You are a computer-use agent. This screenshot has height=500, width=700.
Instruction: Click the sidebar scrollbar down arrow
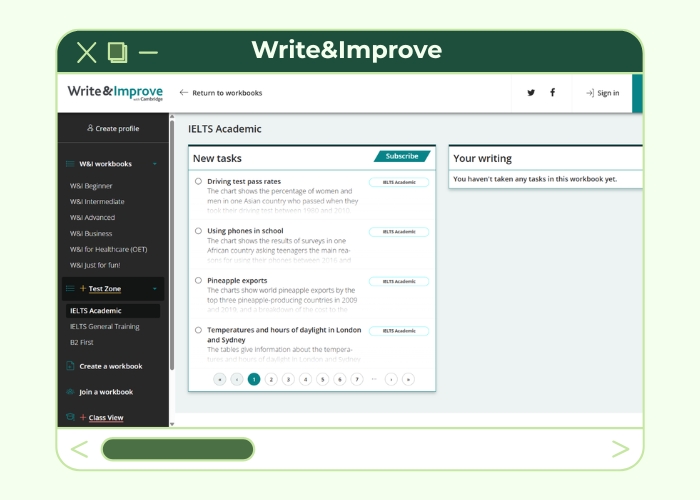[172, 424]
